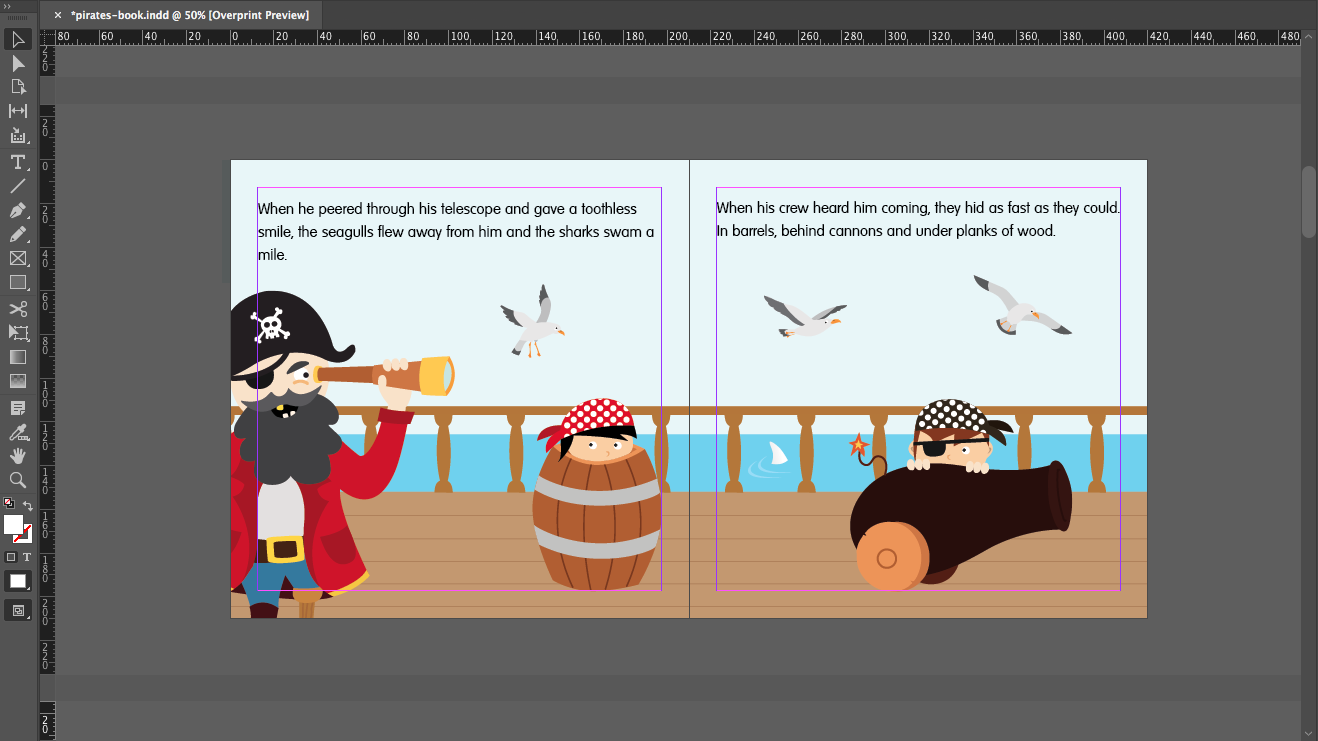Screen dimensions: 1318x741
Task: Apply default fill and stroke
Action: pos(7,503)
